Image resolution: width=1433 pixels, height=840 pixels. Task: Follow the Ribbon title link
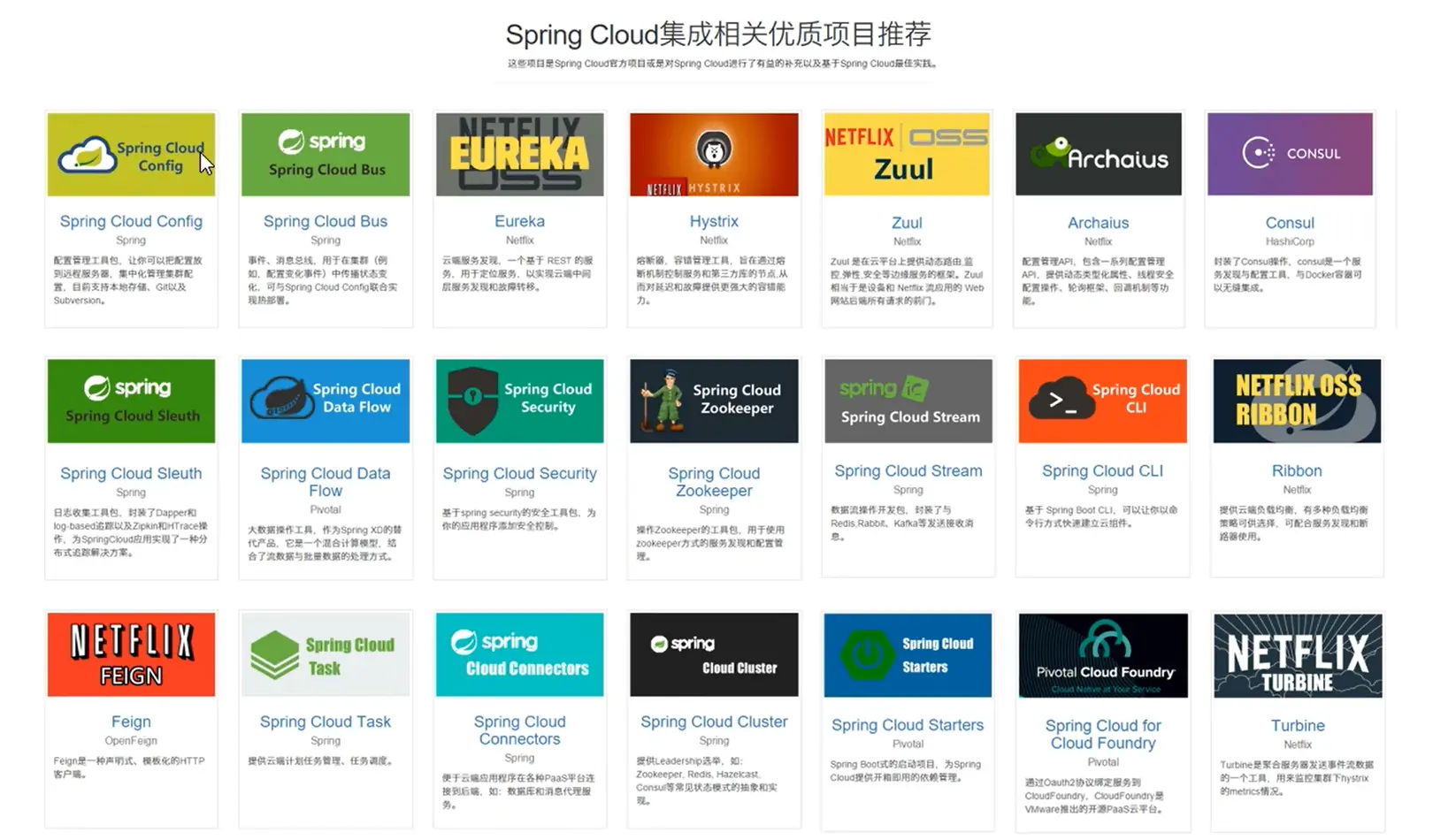[x=1297, y=470]
